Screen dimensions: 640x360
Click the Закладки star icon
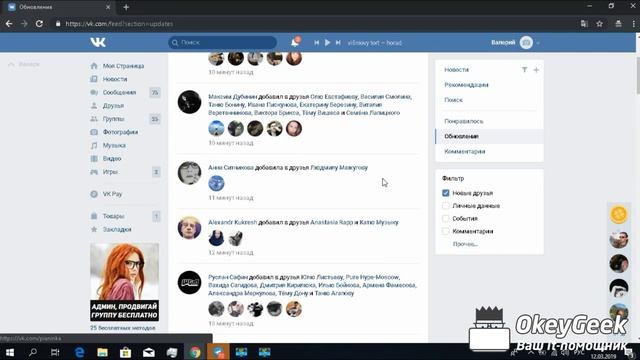click(x=94, y=229)
